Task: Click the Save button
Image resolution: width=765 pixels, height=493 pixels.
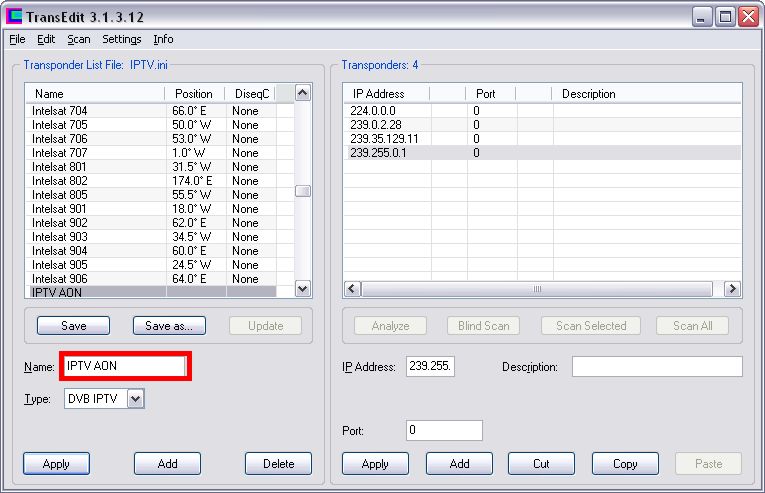Action: (74, 326)
